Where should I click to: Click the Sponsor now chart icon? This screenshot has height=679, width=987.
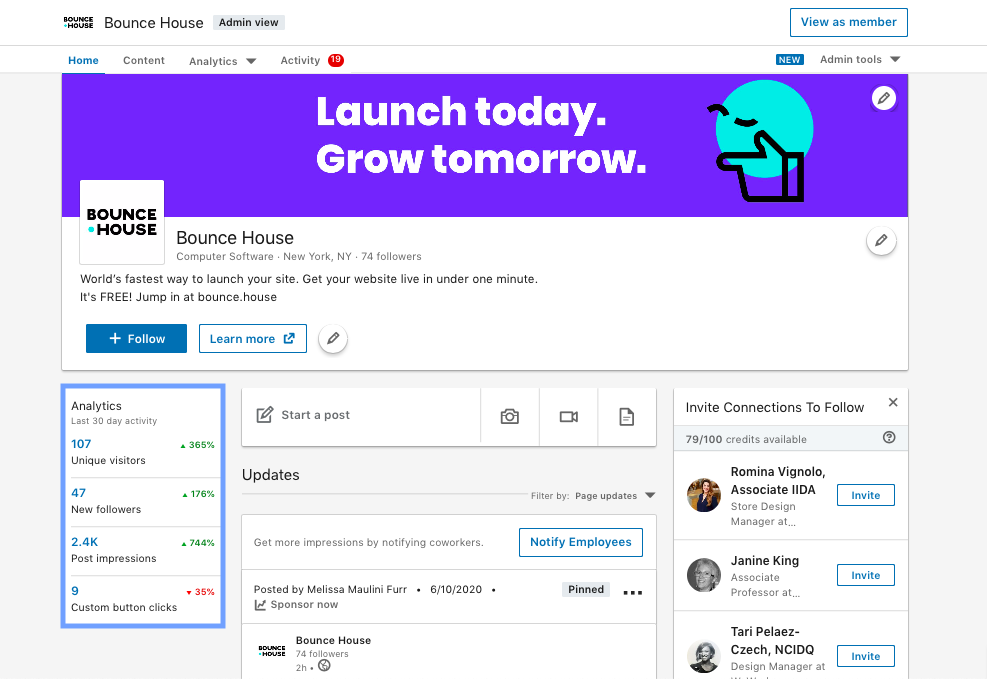click(260, 605)
